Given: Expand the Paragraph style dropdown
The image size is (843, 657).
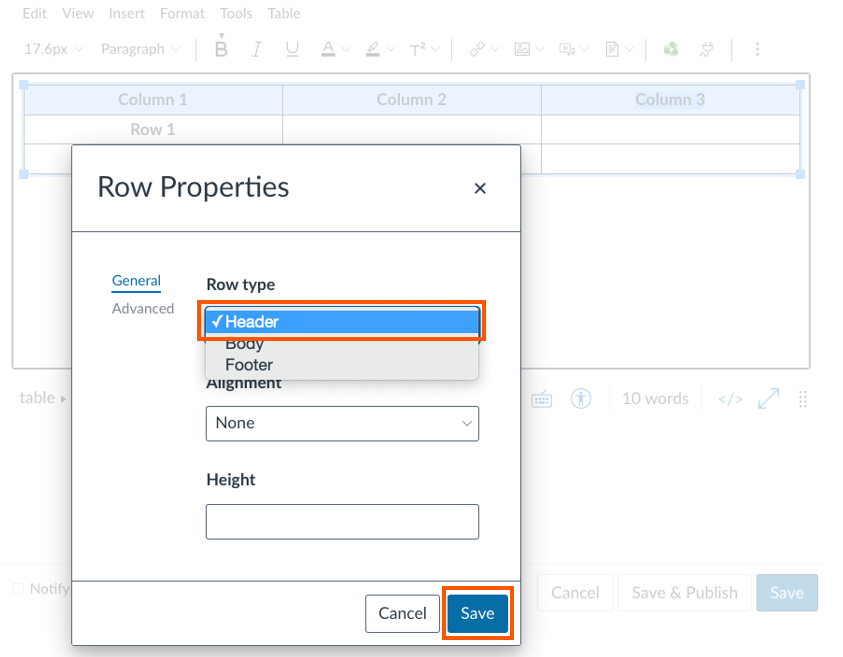Looking at the screenshot, I should coord(141,49).
